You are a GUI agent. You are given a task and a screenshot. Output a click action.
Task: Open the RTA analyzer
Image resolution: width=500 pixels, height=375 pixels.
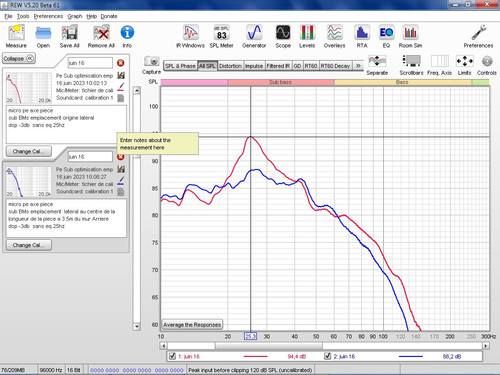(x=362, y=33)
